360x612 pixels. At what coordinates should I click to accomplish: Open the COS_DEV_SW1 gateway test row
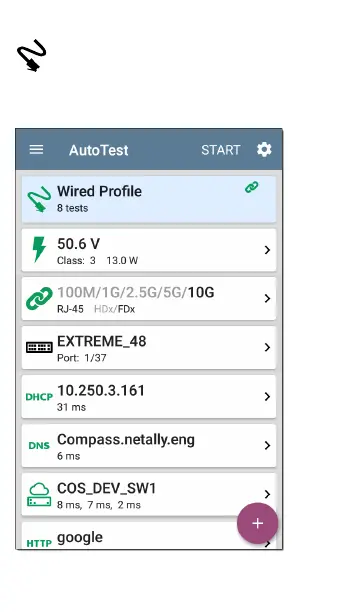149,494
